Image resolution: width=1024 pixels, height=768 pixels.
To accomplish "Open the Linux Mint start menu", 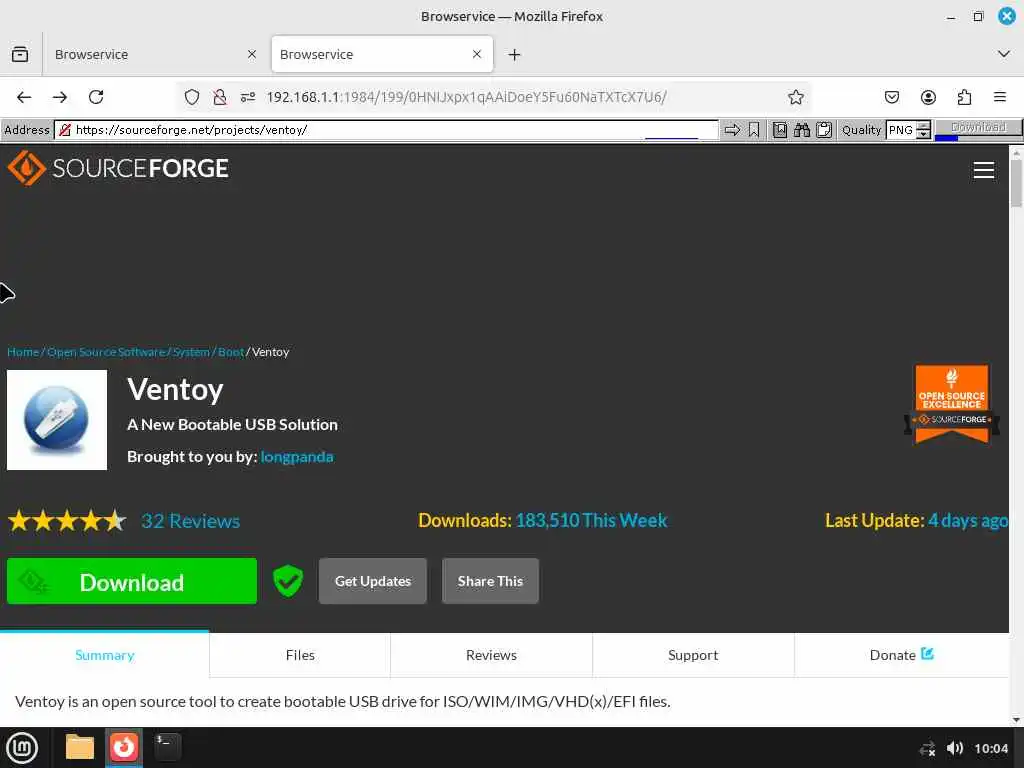I will pyautogui.click(x=22, y=748).
